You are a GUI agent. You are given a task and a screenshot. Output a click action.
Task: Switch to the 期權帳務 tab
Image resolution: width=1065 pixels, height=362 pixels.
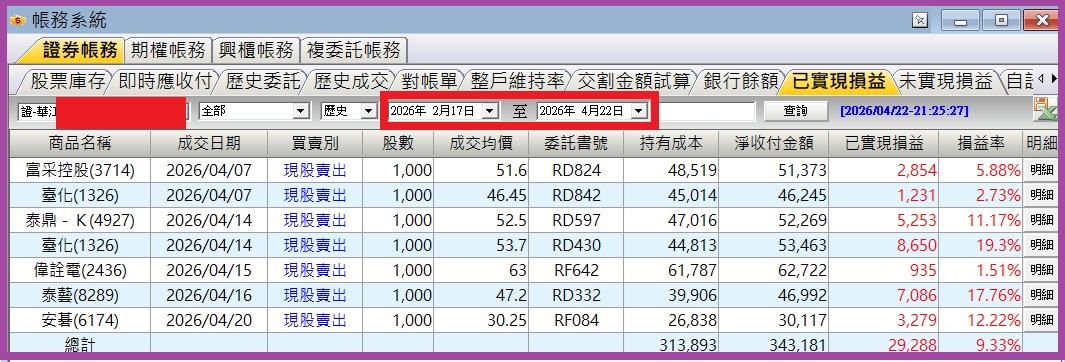(x=168, y=50)
